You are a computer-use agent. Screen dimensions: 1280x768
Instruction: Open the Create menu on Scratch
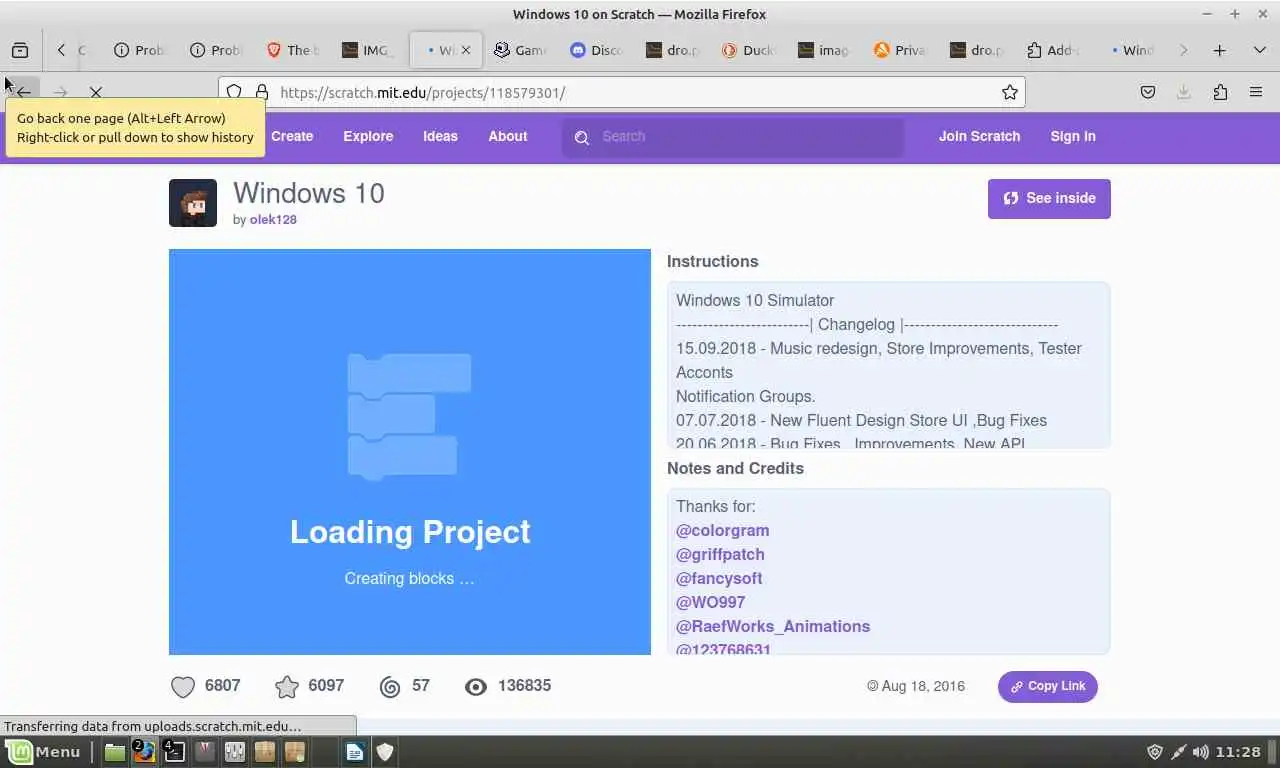coord(292,136)
